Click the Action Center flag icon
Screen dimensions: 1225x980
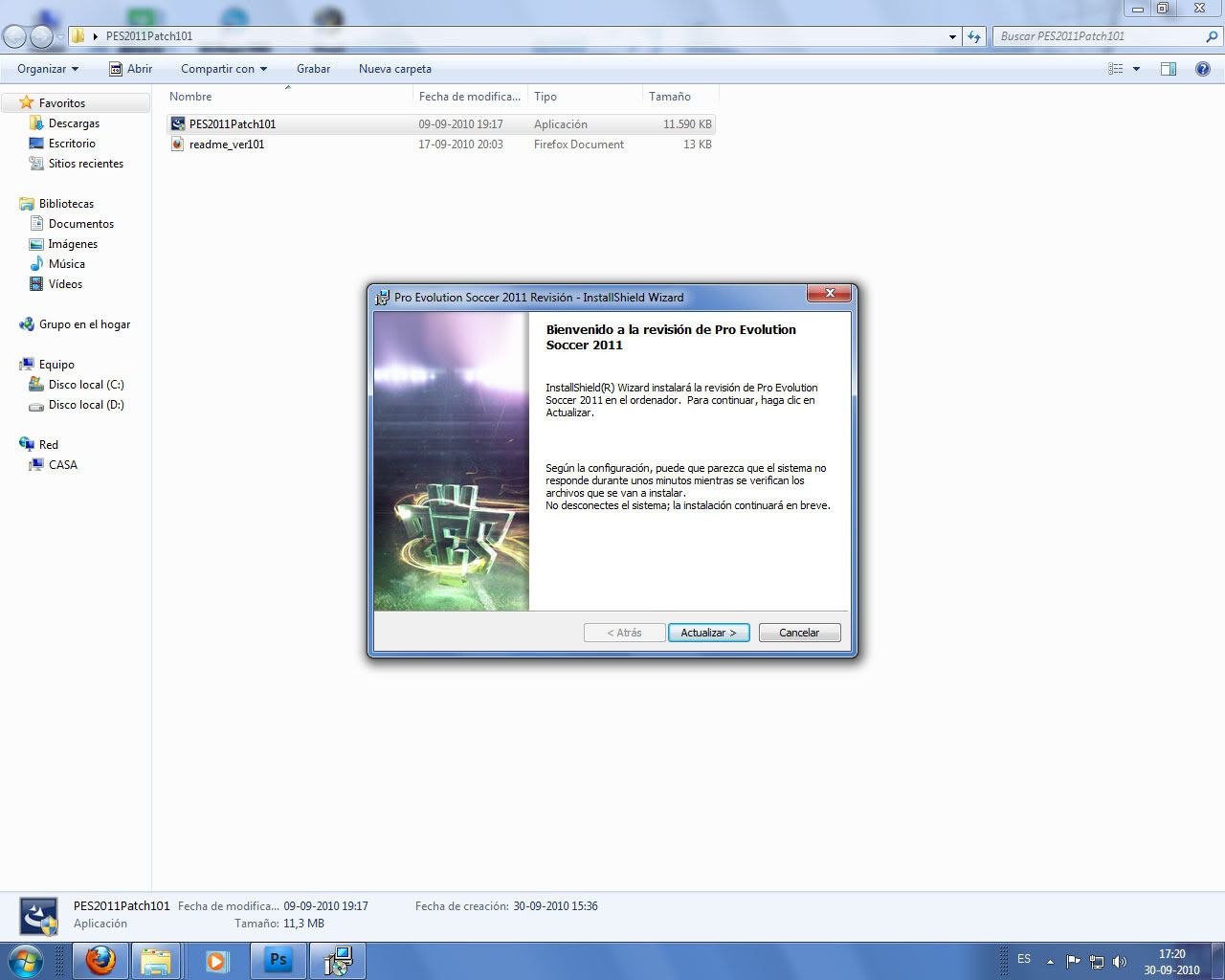click(1073, 962)
